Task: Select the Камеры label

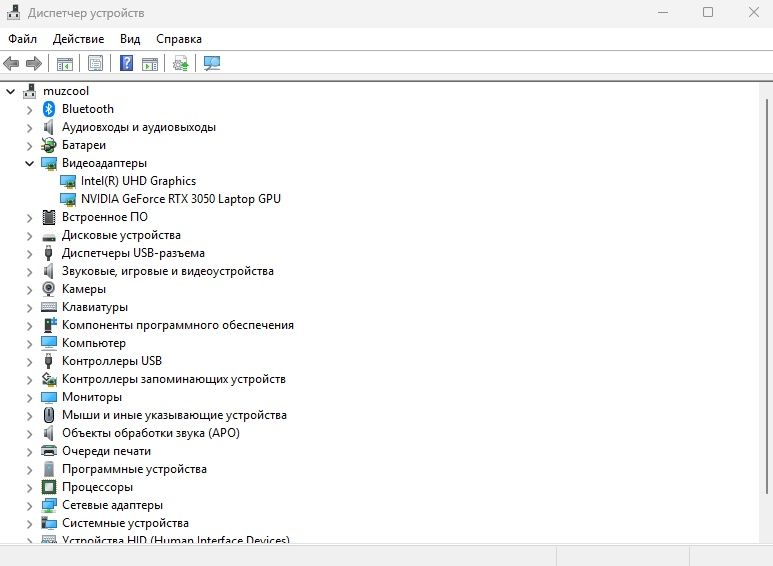Action: (x=84, y=289)
